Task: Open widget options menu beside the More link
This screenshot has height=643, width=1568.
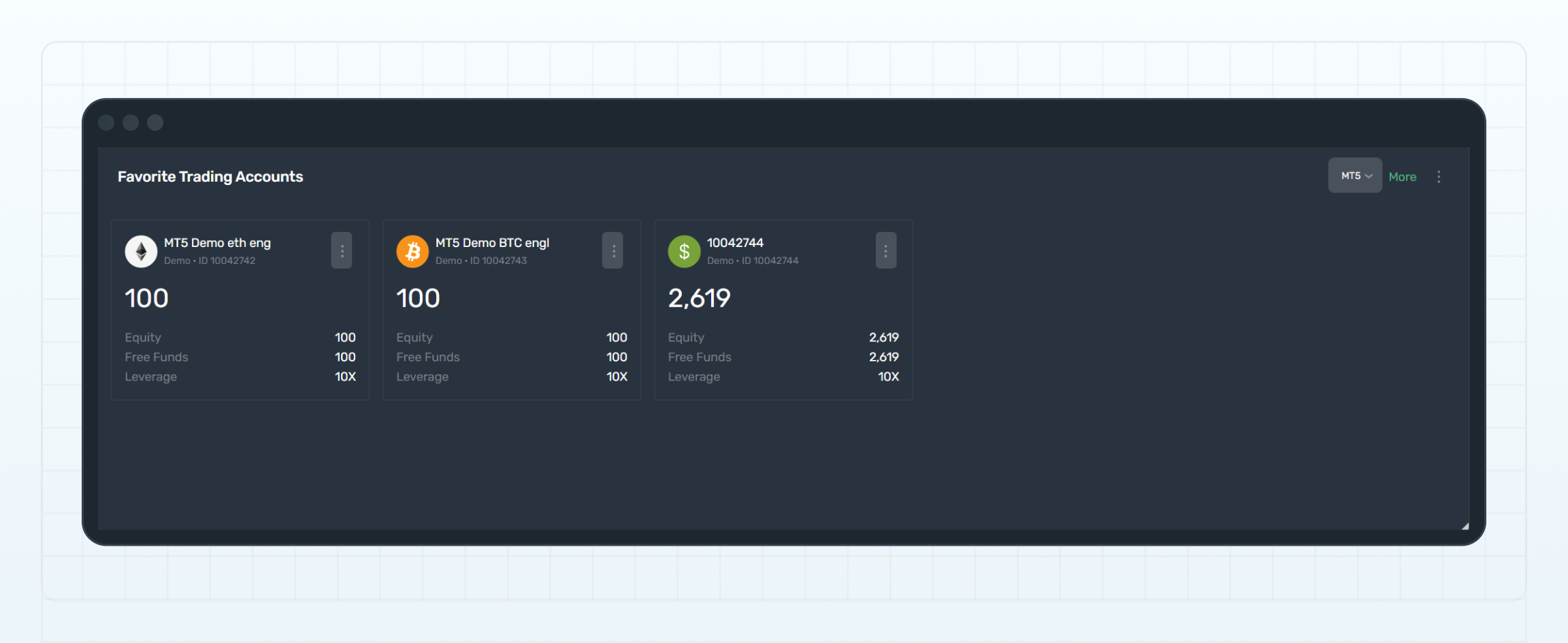Action: point(1439,177)
